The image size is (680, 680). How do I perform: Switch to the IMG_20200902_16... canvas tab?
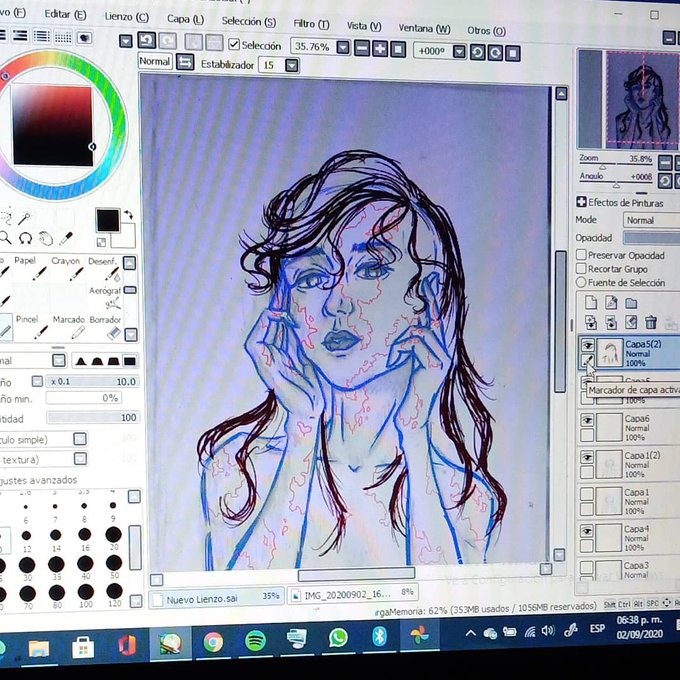click(353, 594)
